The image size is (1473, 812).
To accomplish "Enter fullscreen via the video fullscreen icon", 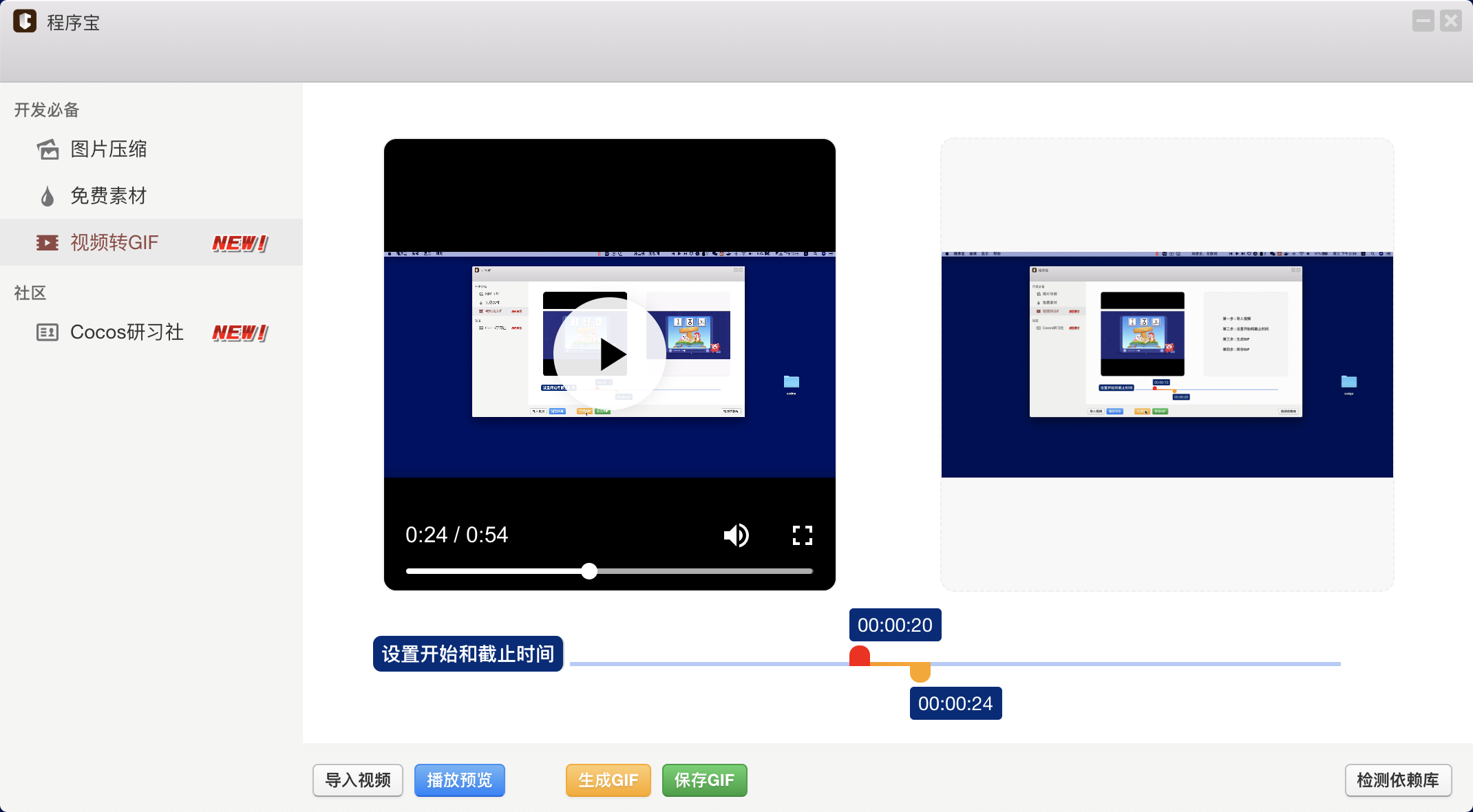I will tap(802, 535).
